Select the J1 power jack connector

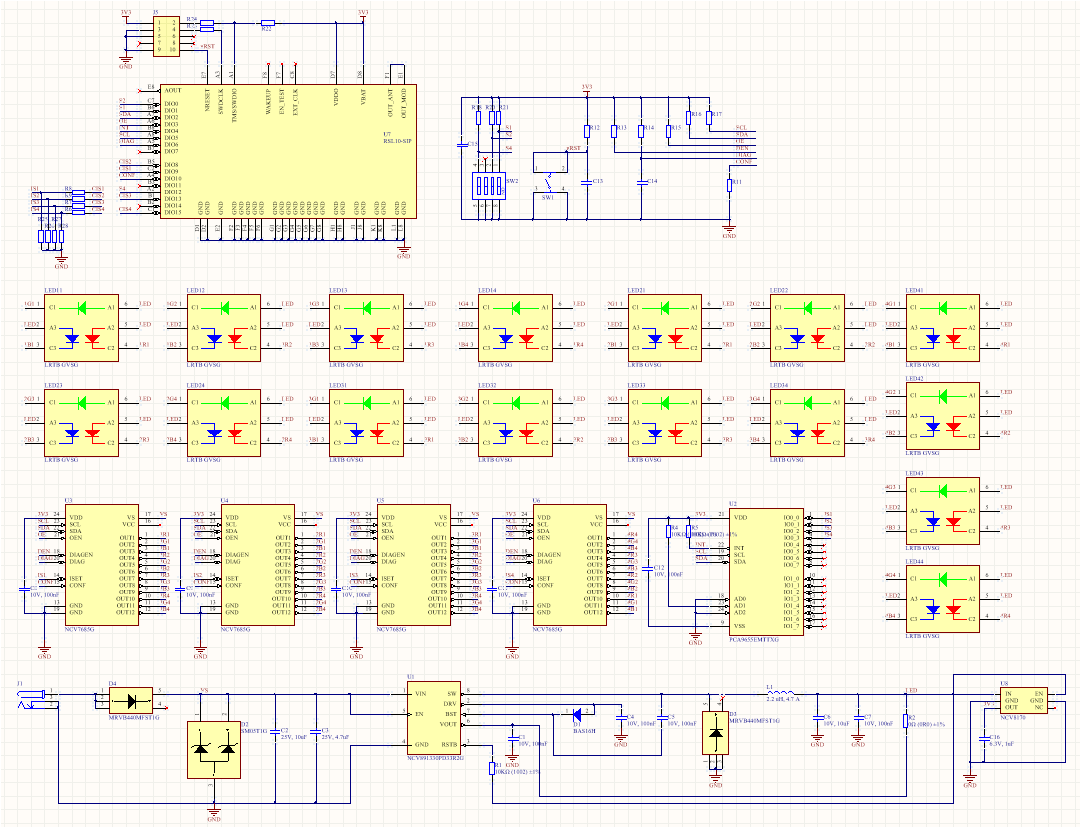click(x=32, y=697)
